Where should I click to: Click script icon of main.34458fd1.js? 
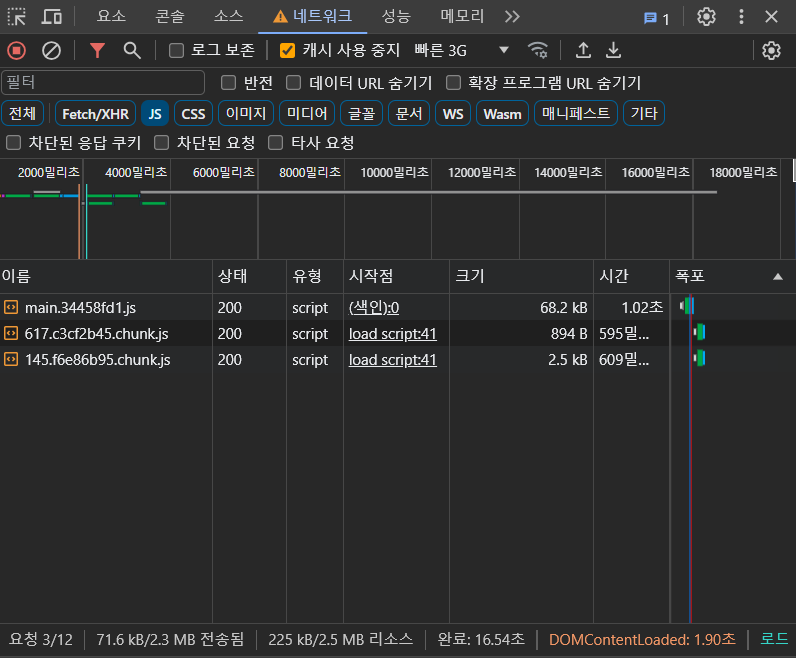click(11, 307)
